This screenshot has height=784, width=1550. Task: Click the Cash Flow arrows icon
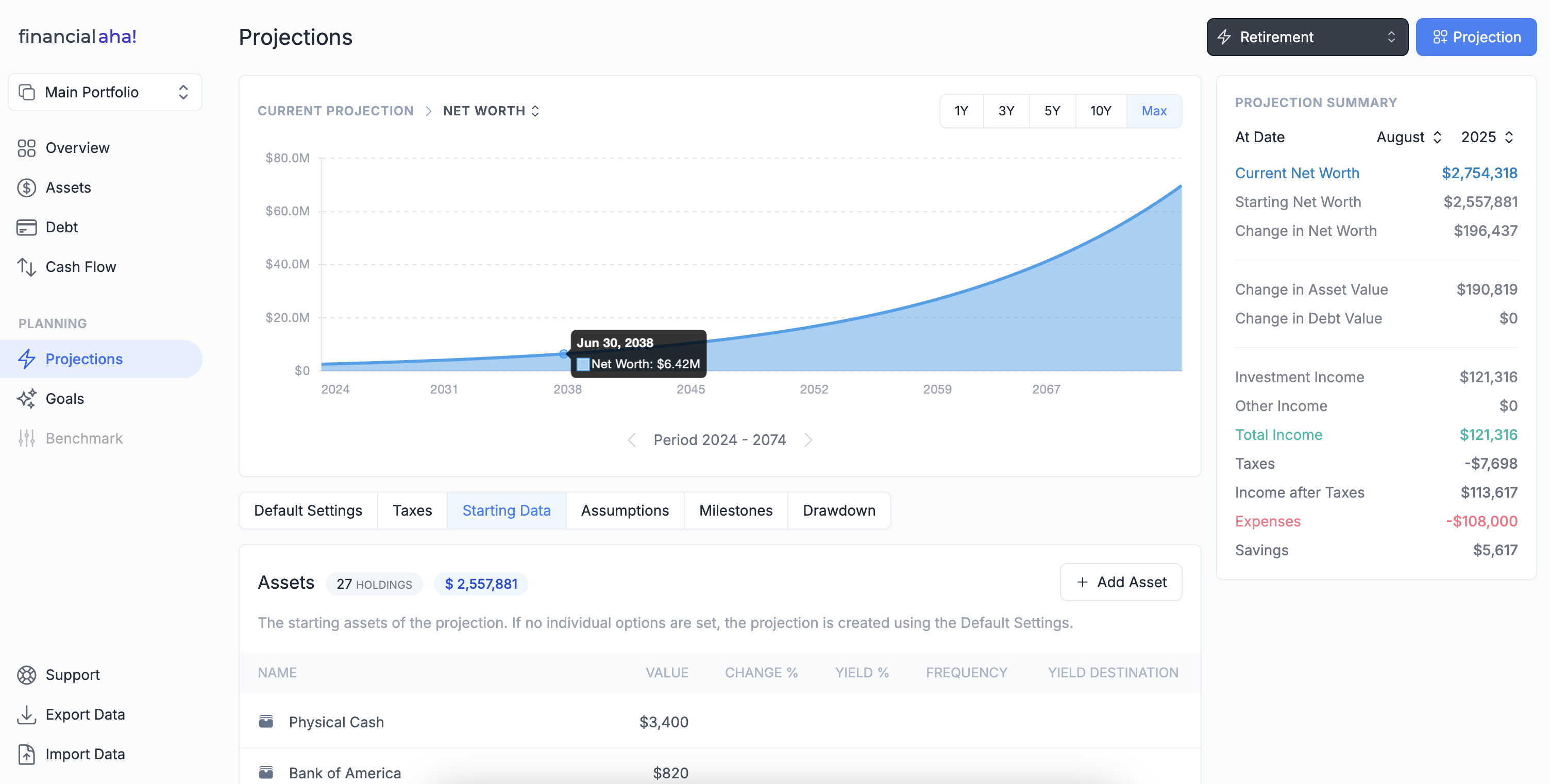[26, 267]
